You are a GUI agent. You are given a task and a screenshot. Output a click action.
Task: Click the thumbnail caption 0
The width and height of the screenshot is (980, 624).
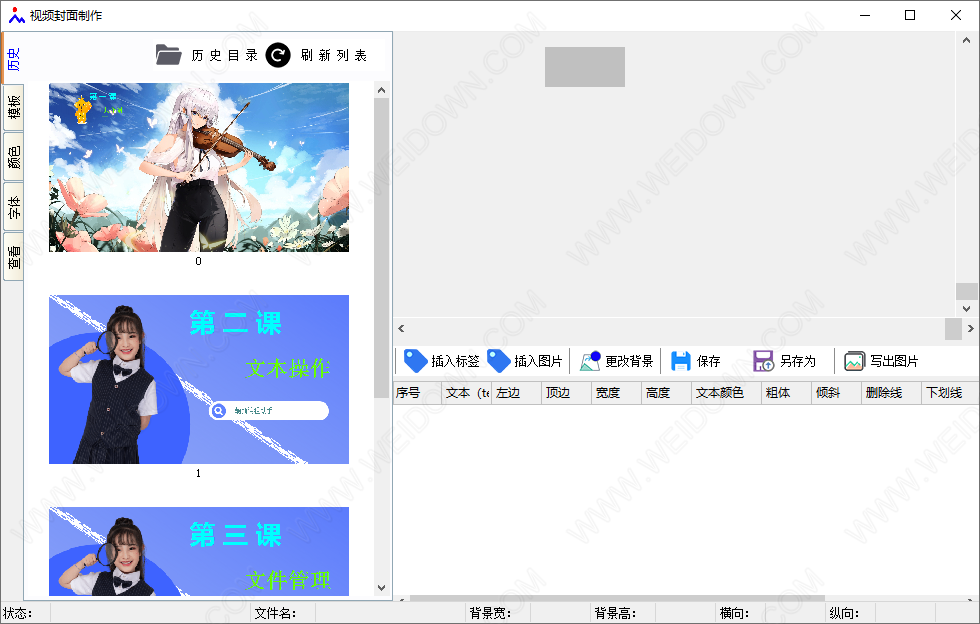tap(198, 261)
